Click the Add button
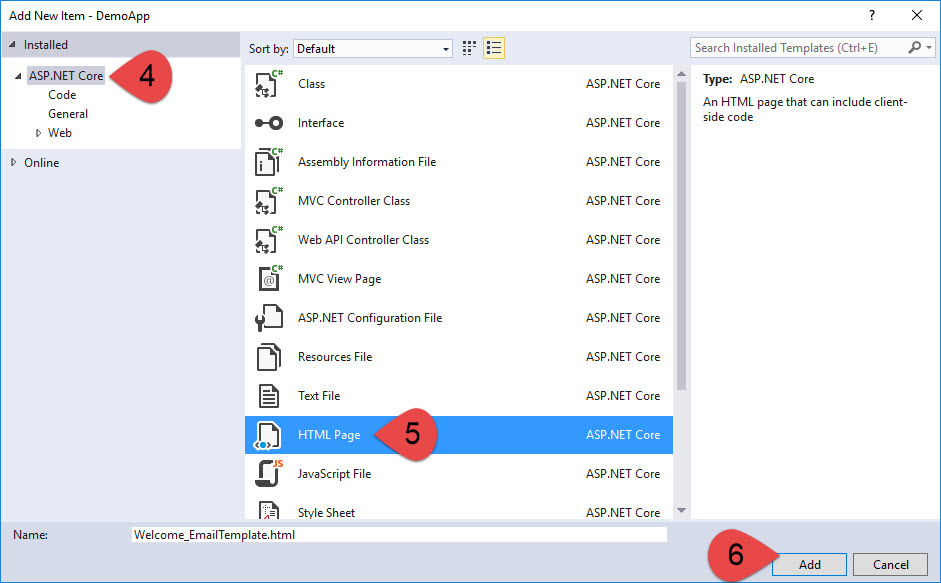The image size is (941, 583). [808, 564]
